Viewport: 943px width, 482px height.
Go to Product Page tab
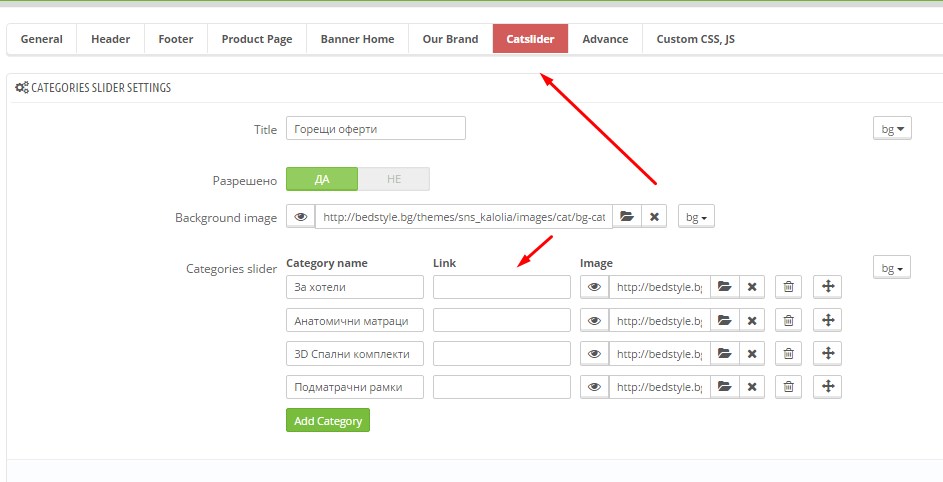[x=257, y=39]
